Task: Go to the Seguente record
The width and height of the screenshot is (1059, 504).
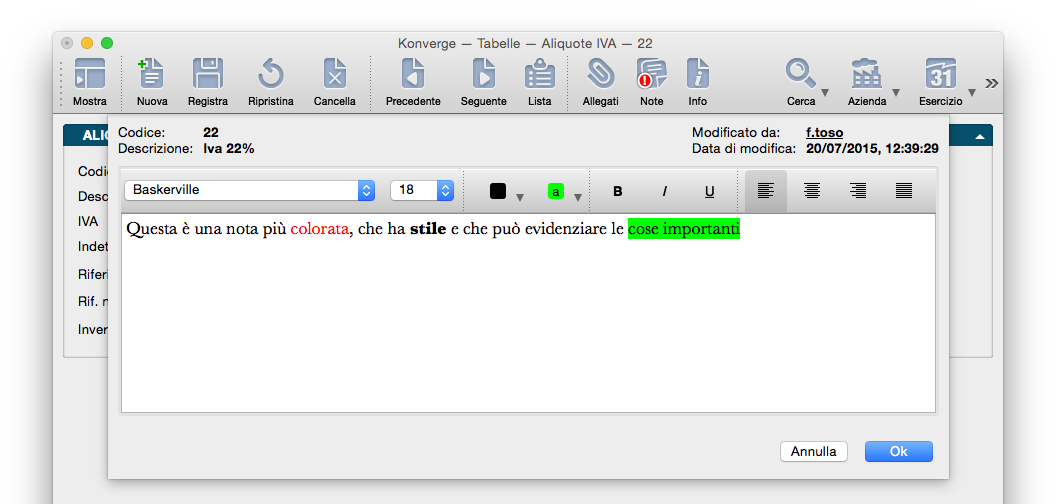Action: click(483, 75)
